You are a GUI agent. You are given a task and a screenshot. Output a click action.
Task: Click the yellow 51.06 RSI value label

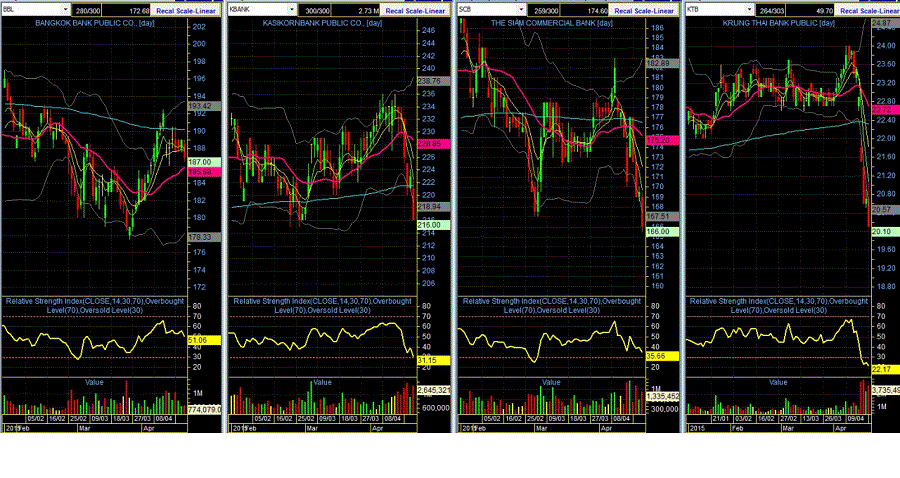click(204, 340)
